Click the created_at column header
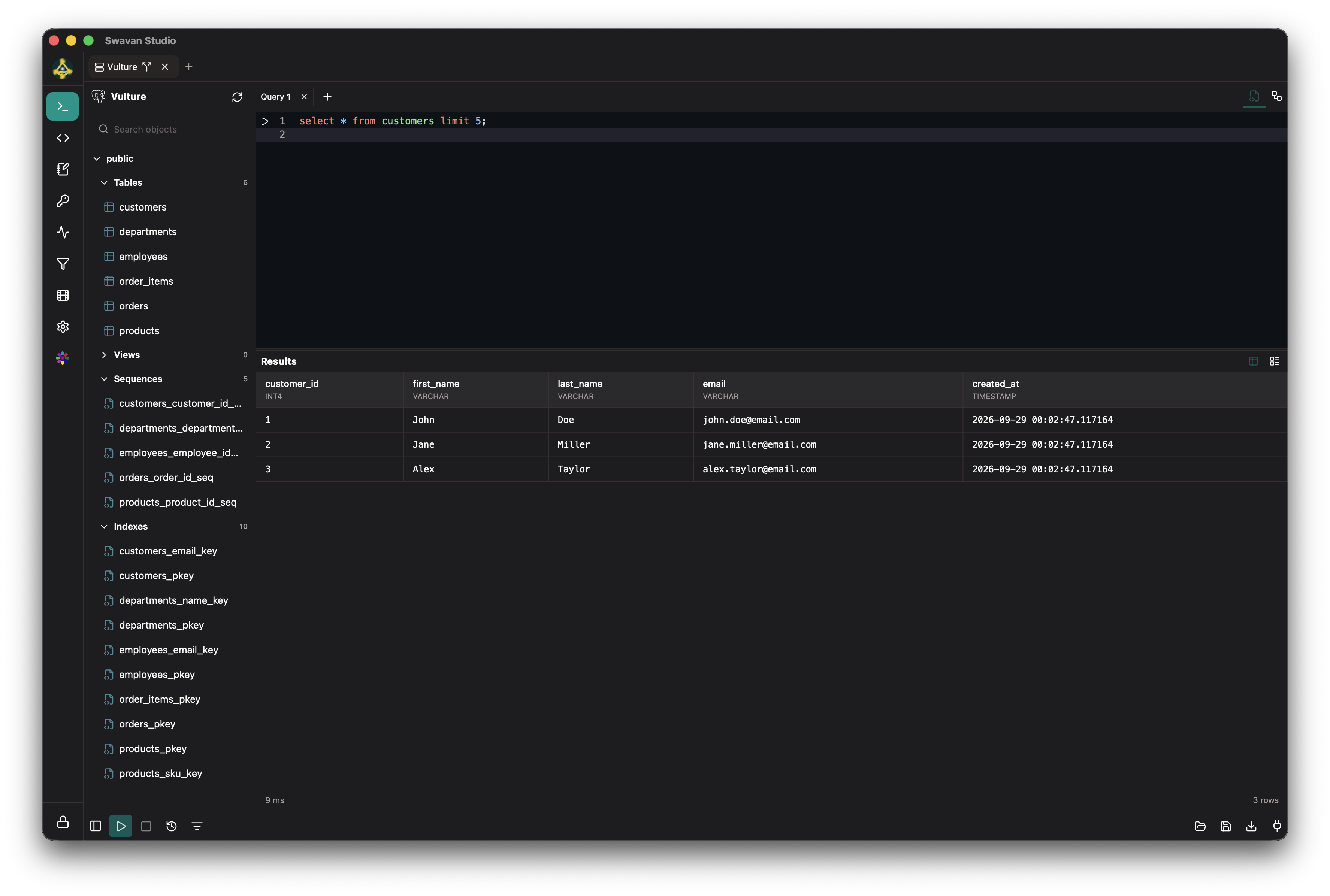The width and height of the screenshot is (1330, 896). tap(1125, 390)
